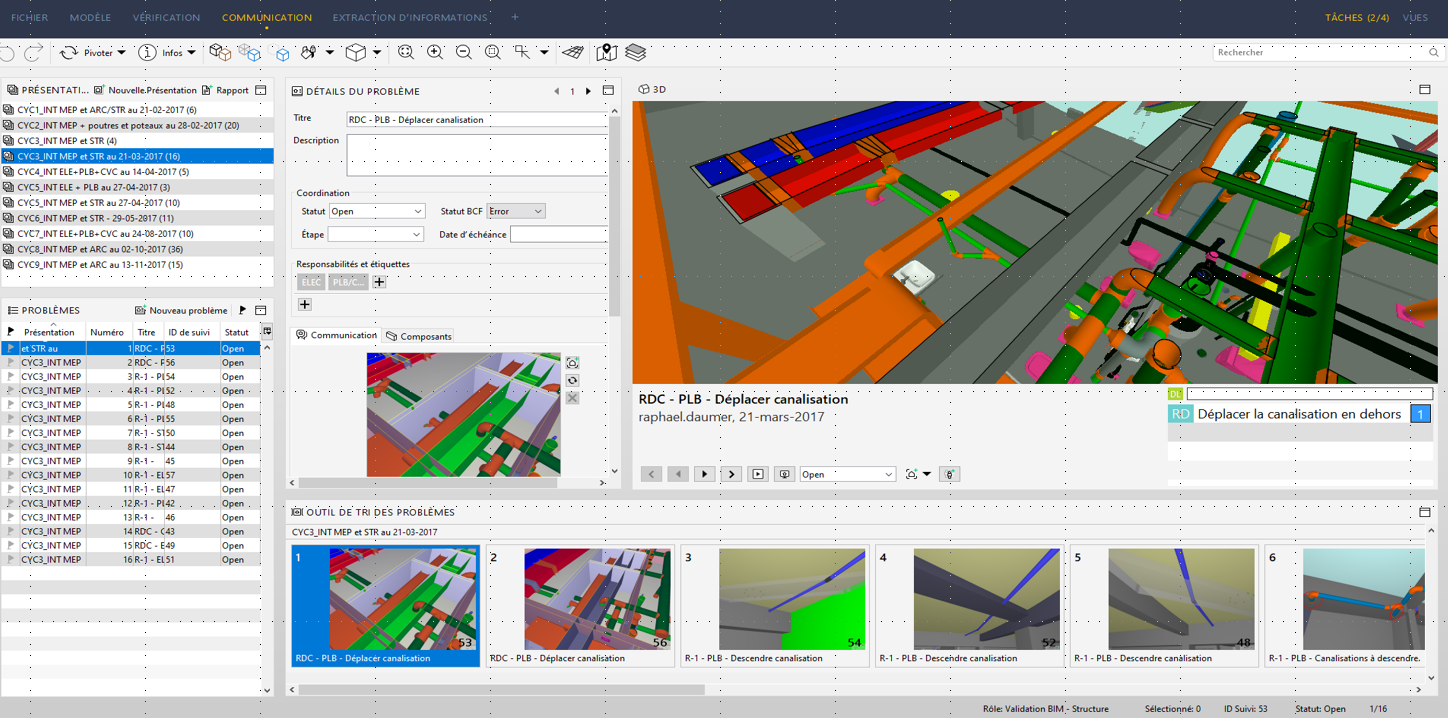1448x718 pixels.
Task: Click plus icon next to PLB/C... tag
Action: (x=380, y=282)
